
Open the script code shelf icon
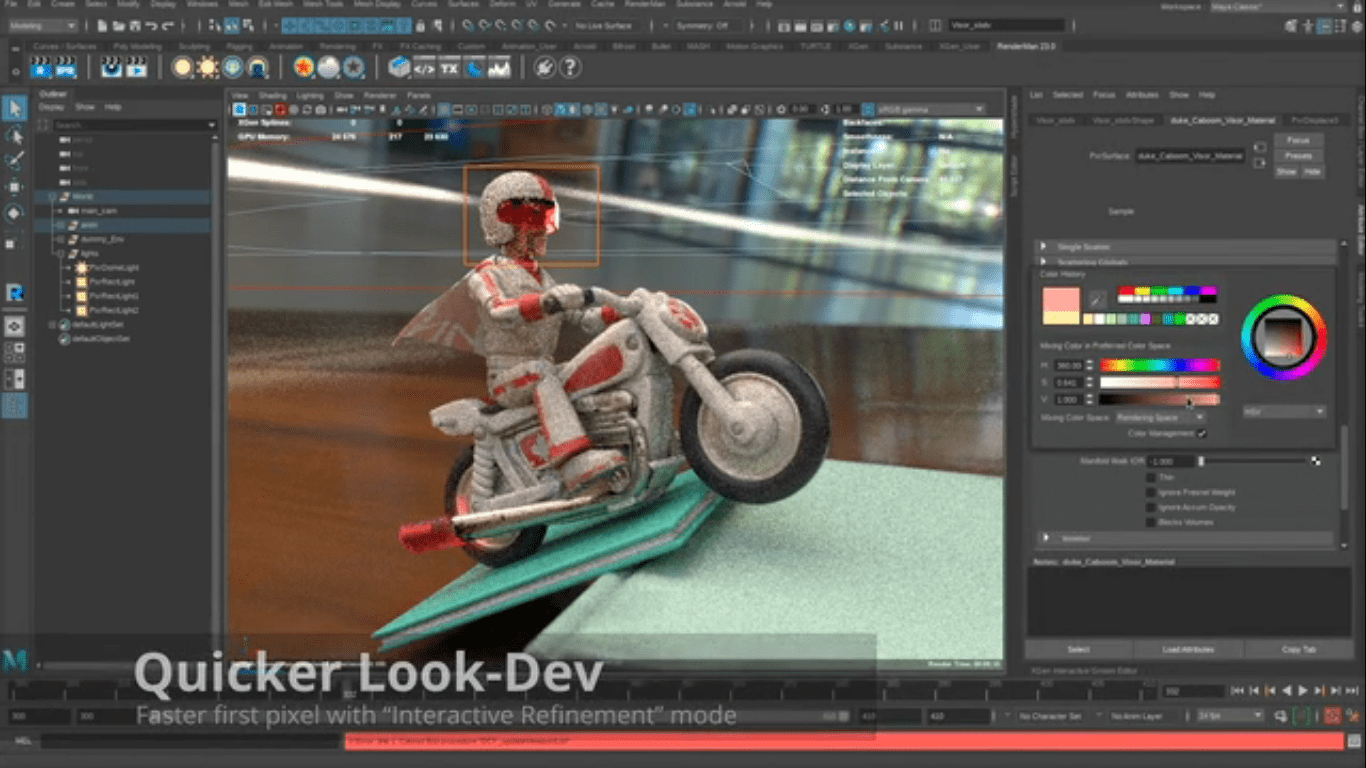coord(424,67)
